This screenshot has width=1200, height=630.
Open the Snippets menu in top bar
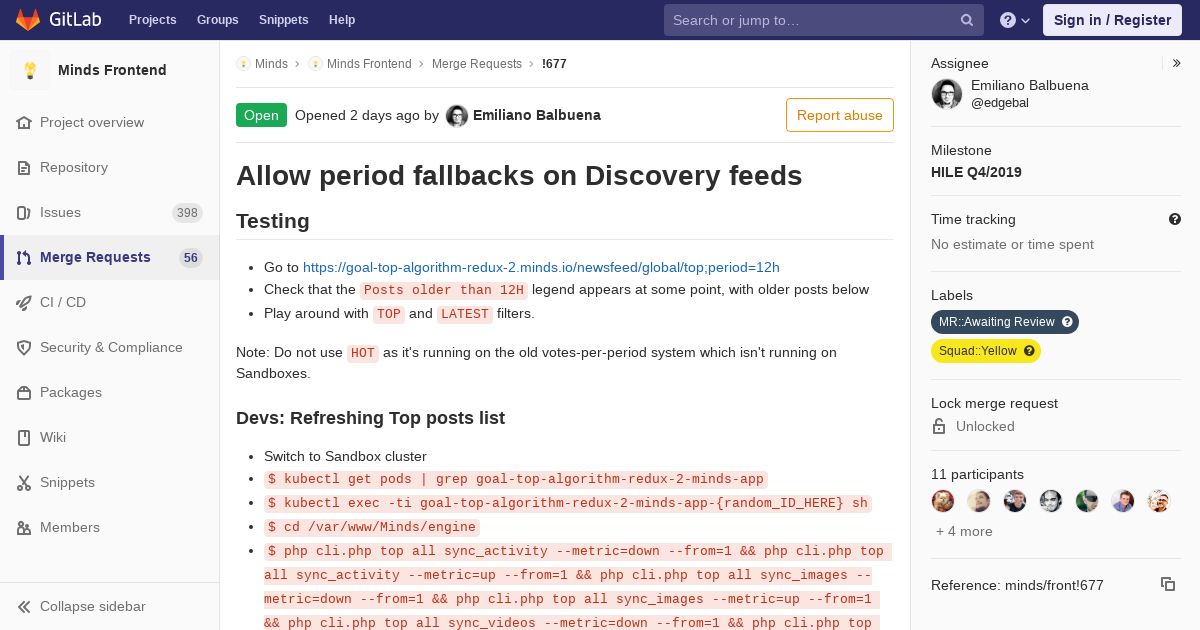(284, 20)
